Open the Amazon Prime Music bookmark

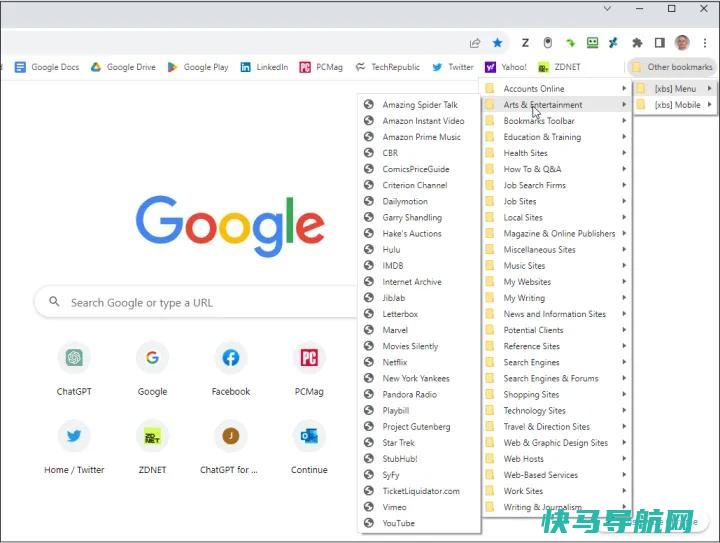click(x=419, y=137)
